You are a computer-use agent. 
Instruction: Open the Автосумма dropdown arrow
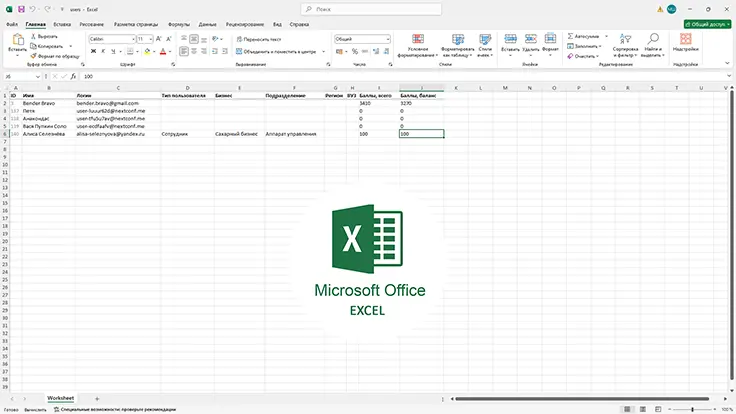tap(606, 36)
